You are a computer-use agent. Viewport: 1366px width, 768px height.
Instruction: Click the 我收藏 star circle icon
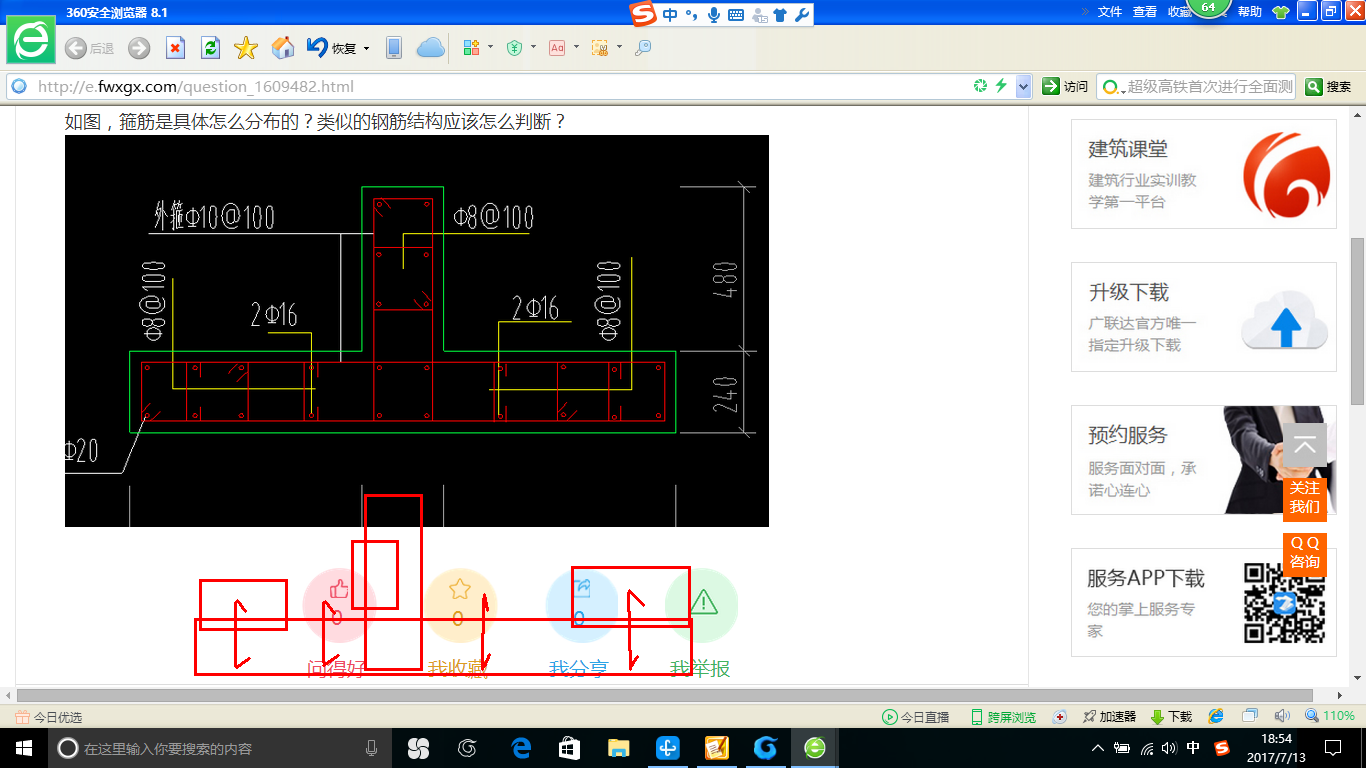click(x=460, y=603)
